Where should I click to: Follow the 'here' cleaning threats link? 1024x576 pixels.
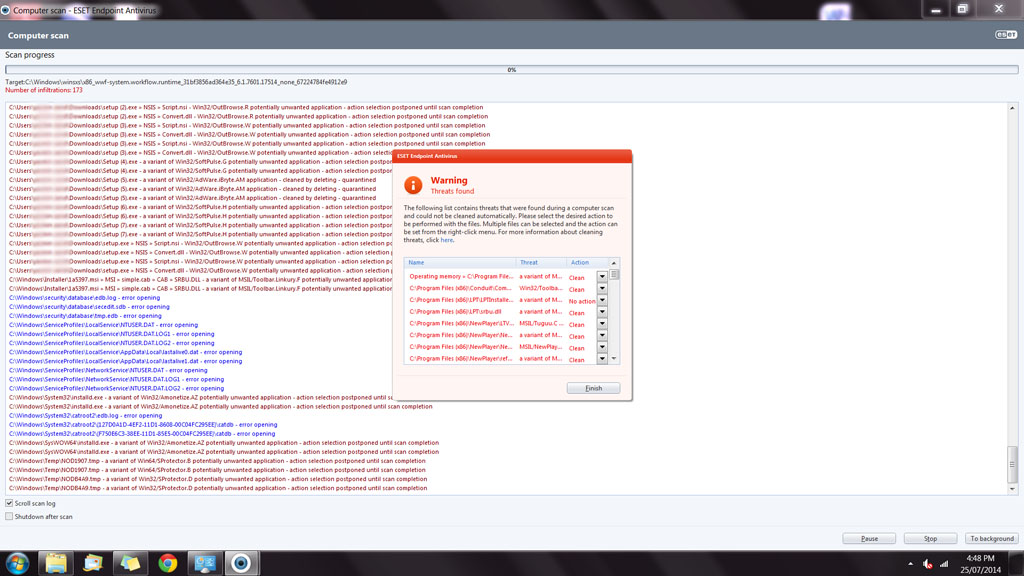(447, 240)
